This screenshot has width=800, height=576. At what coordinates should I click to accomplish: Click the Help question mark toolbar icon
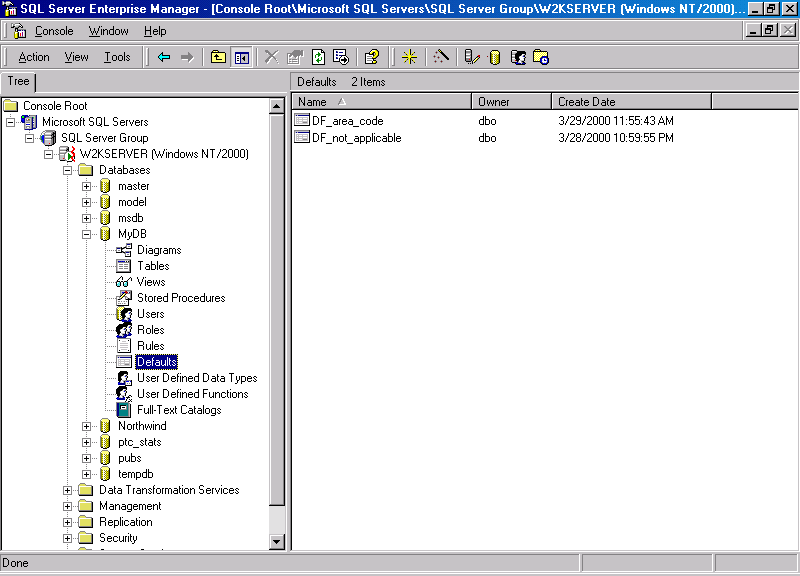(372, 57)
